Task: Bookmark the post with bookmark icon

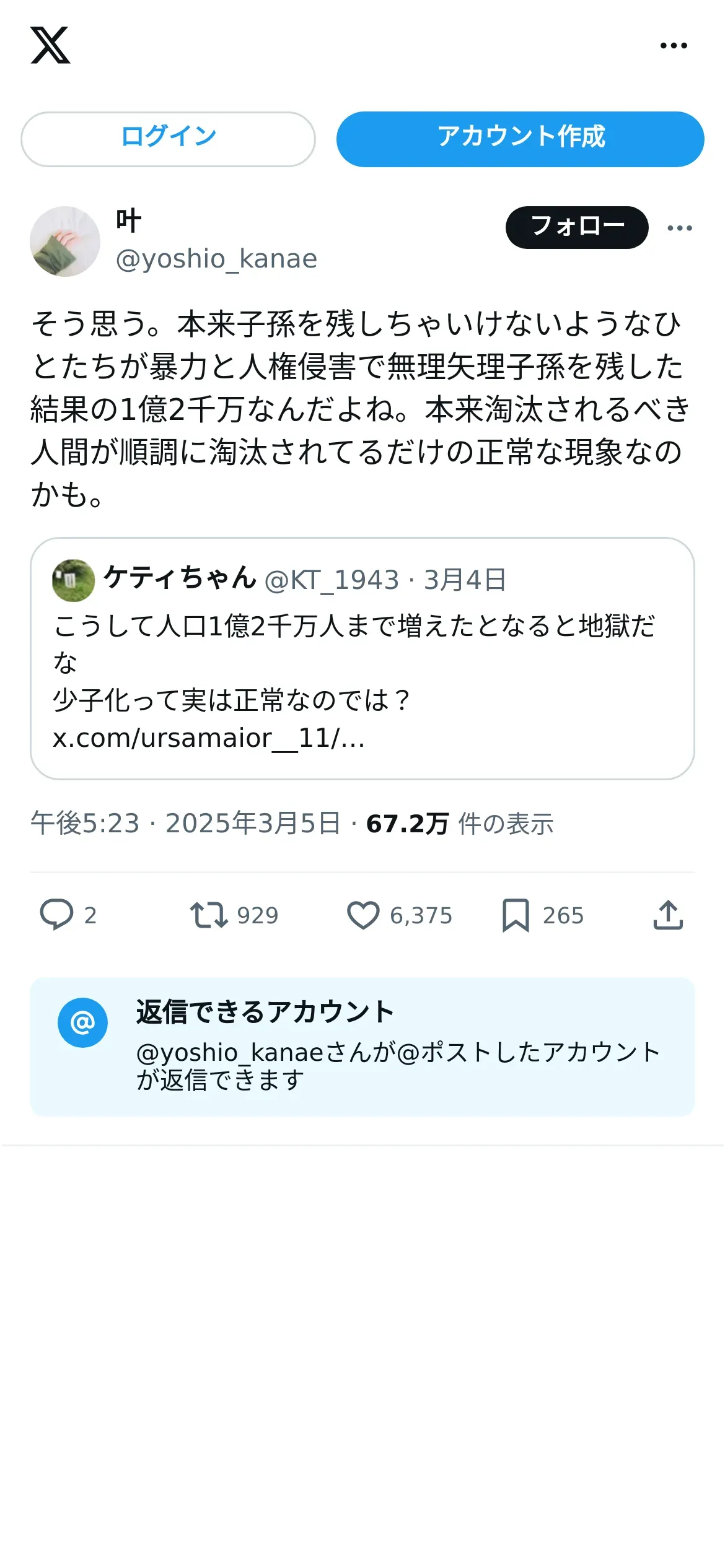Action: point(515,915)
